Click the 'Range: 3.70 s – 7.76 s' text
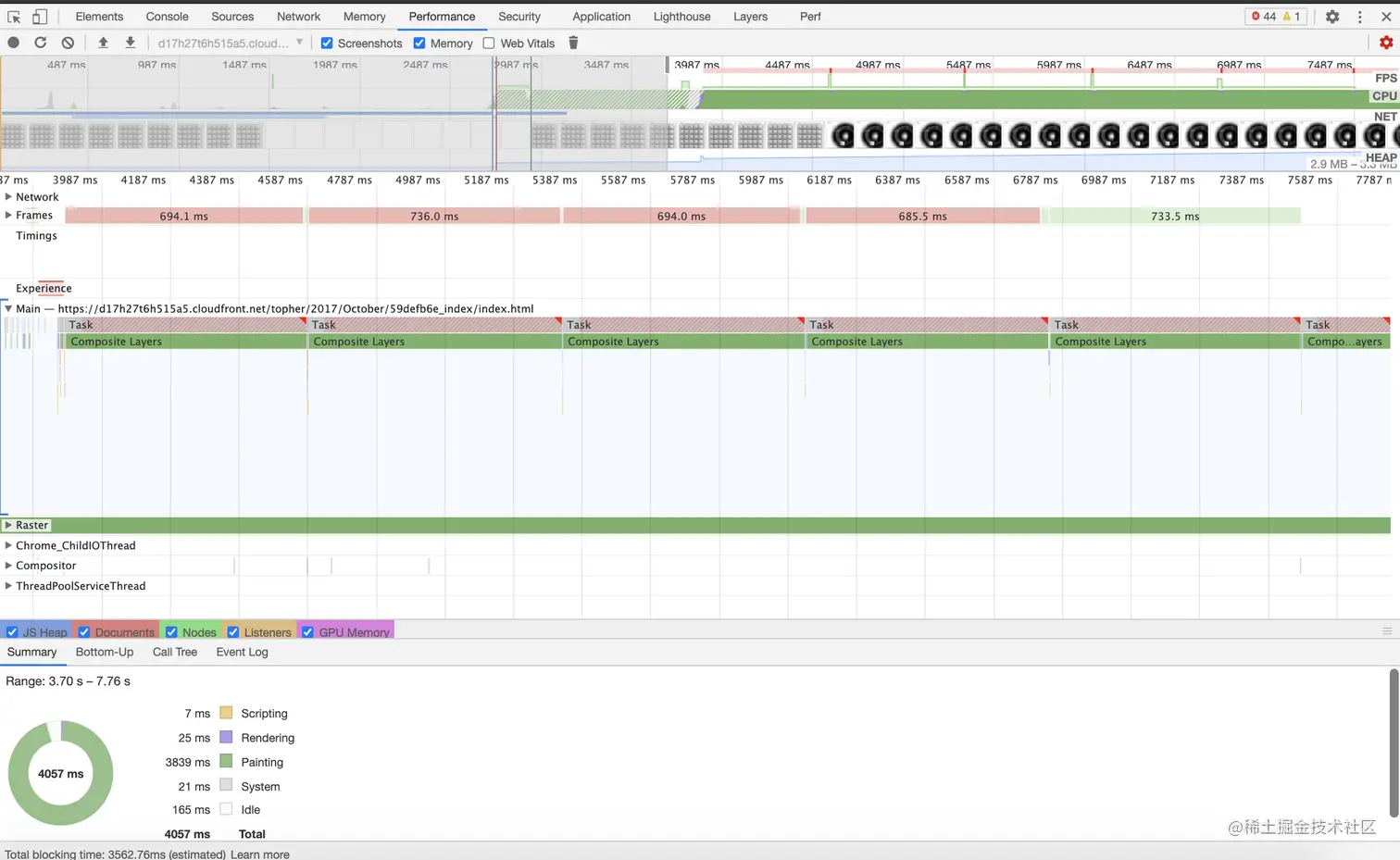Screen dimensions: 1400x860 click(68, 681)
